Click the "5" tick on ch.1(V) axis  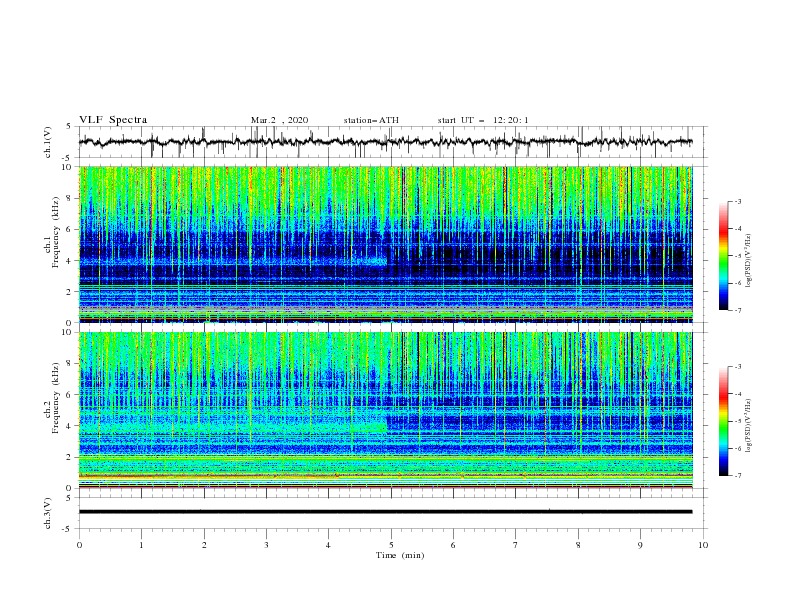pyautogui.click(x=70, y=126)
